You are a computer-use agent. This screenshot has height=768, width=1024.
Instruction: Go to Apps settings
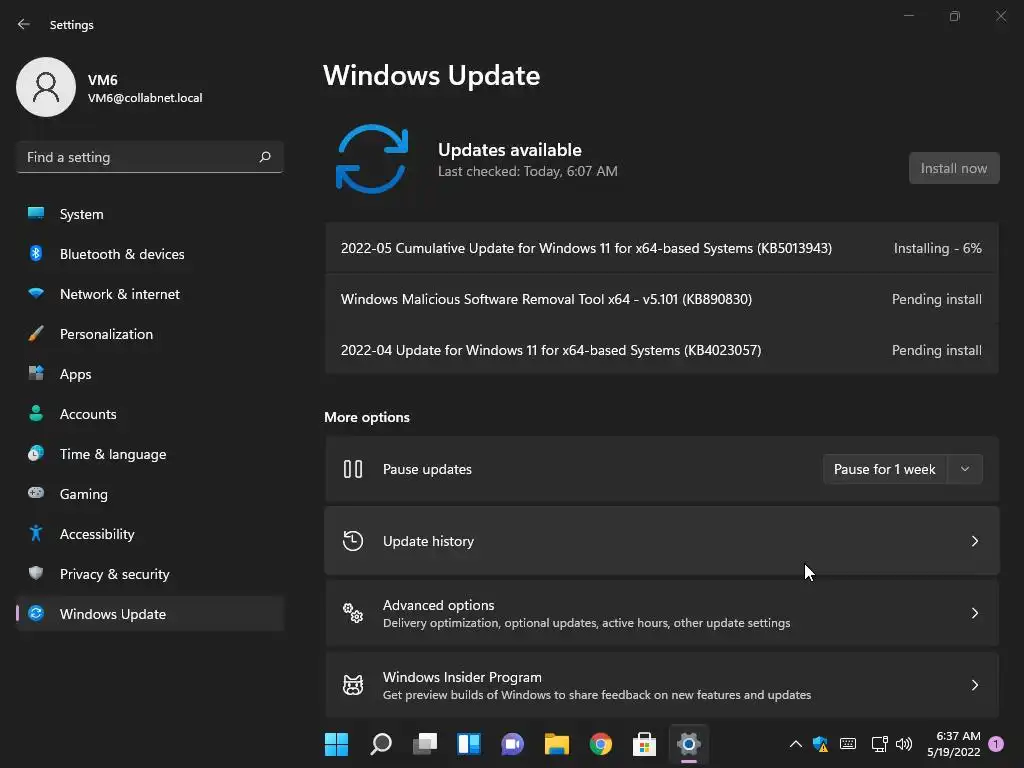150,374
